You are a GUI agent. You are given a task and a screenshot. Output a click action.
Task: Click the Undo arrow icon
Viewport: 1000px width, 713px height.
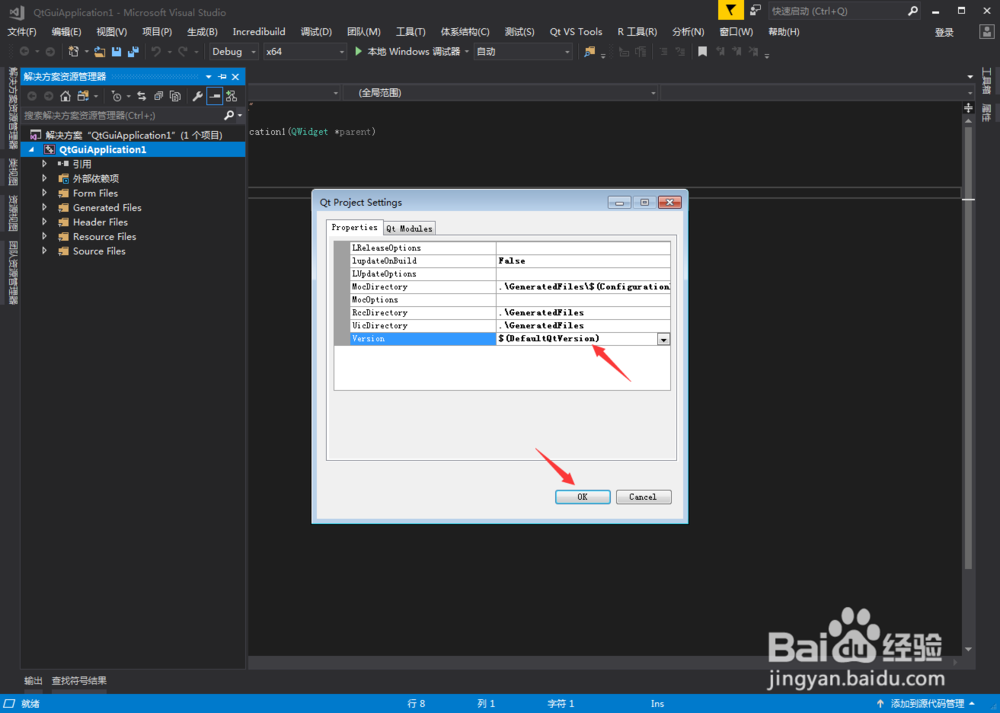point(156,52)
